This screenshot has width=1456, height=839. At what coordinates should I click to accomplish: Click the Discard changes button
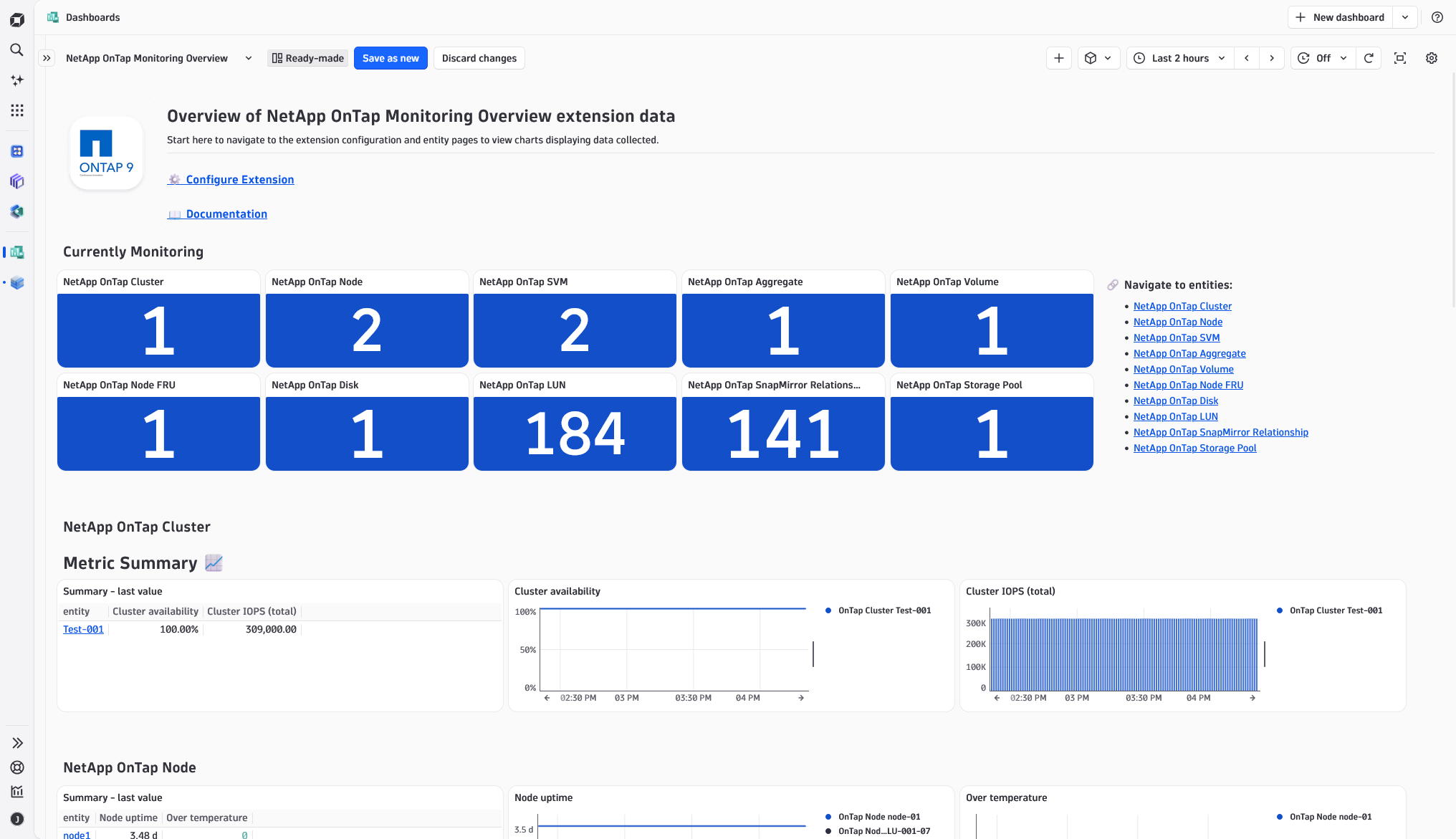[x=479, y=58]
